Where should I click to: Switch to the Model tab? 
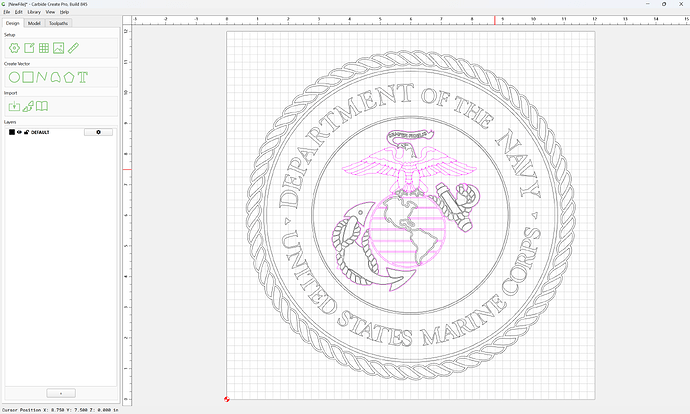pyautogui.click(x=34, y=23)
